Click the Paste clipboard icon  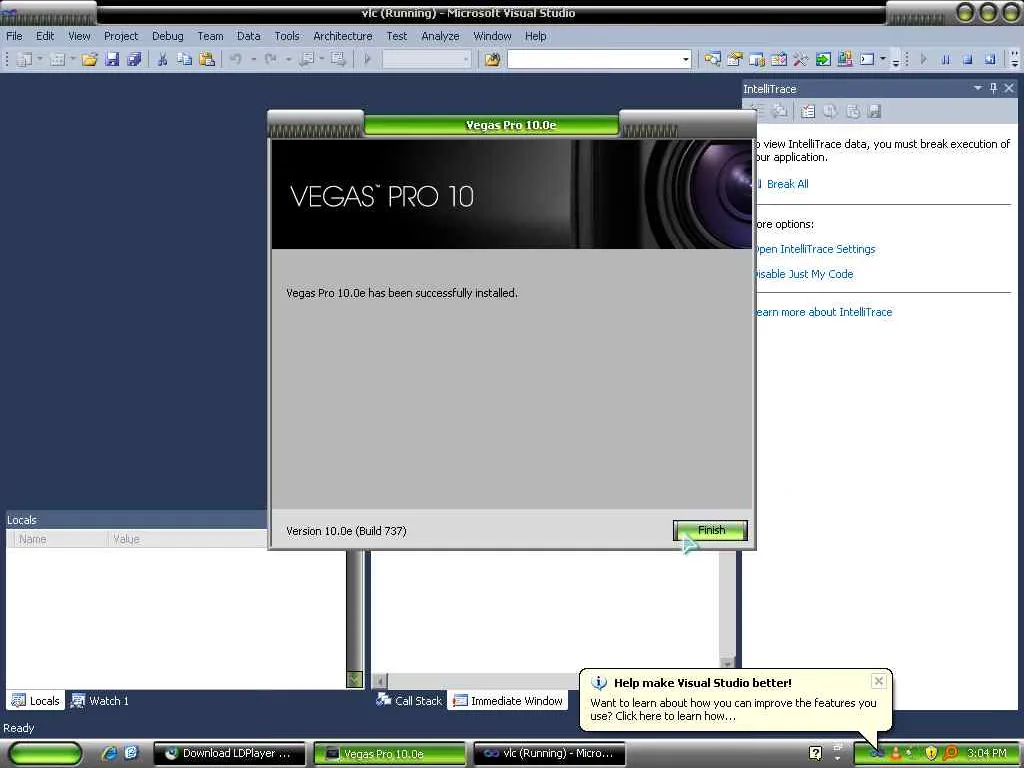tap(206, 59)
